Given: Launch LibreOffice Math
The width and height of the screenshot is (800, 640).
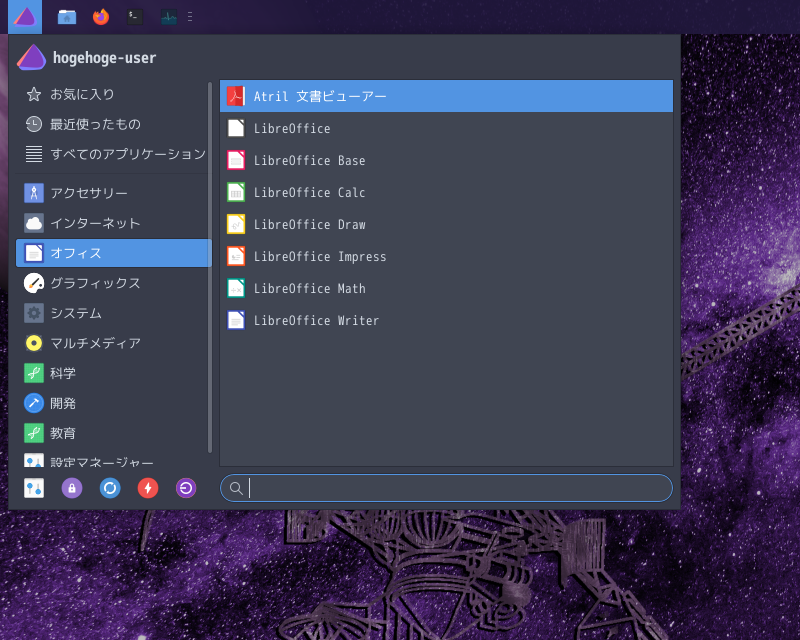Looking at the screenshot, I should [x=446, y=288].
